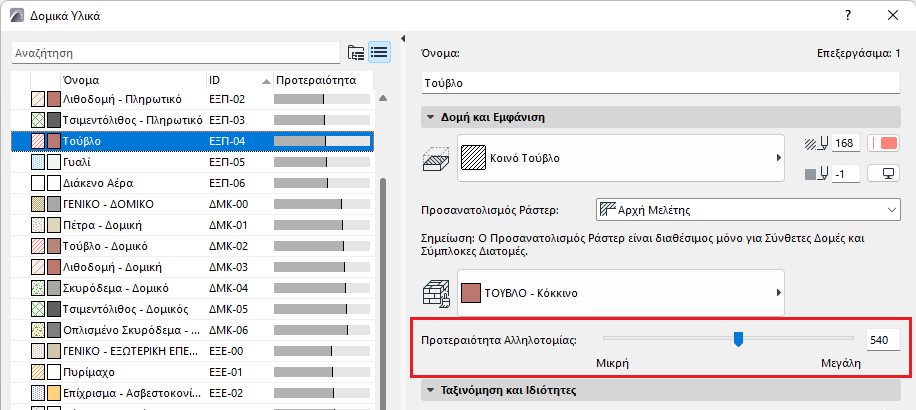The width and height of the screenshot is (916, 410).
Task: Switch to folder view of materials
Action: 355,52
